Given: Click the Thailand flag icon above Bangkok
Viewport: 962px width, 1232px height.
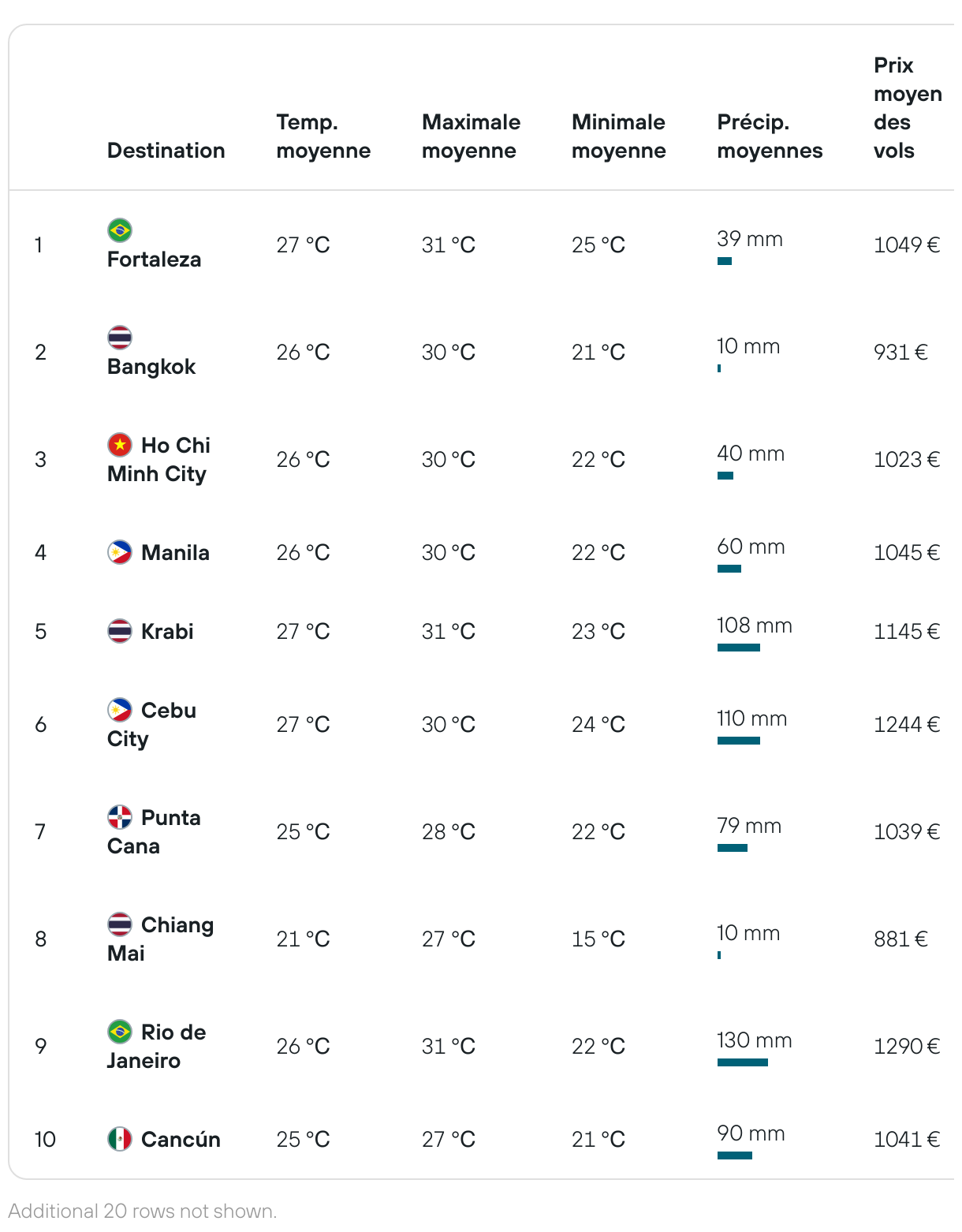Looking at the screenshot, I should coord(120,338).
